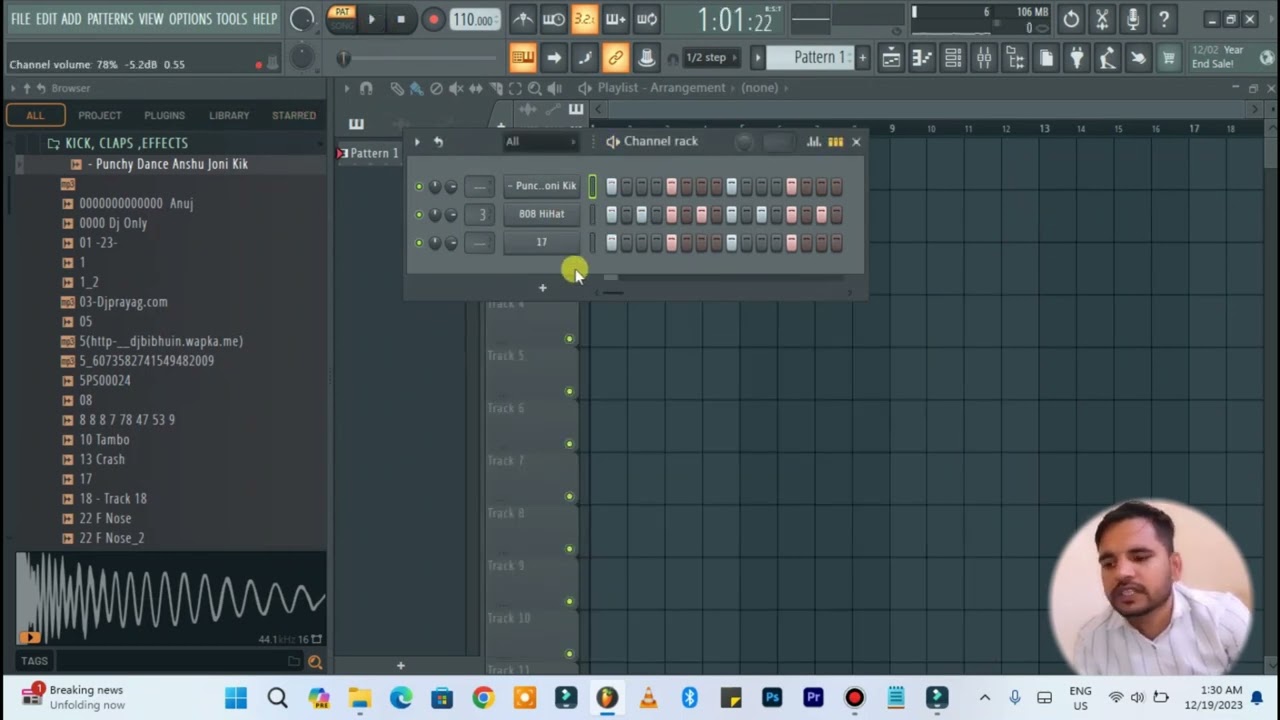Toggle typing keyboard to piano

tap(522, 58)
